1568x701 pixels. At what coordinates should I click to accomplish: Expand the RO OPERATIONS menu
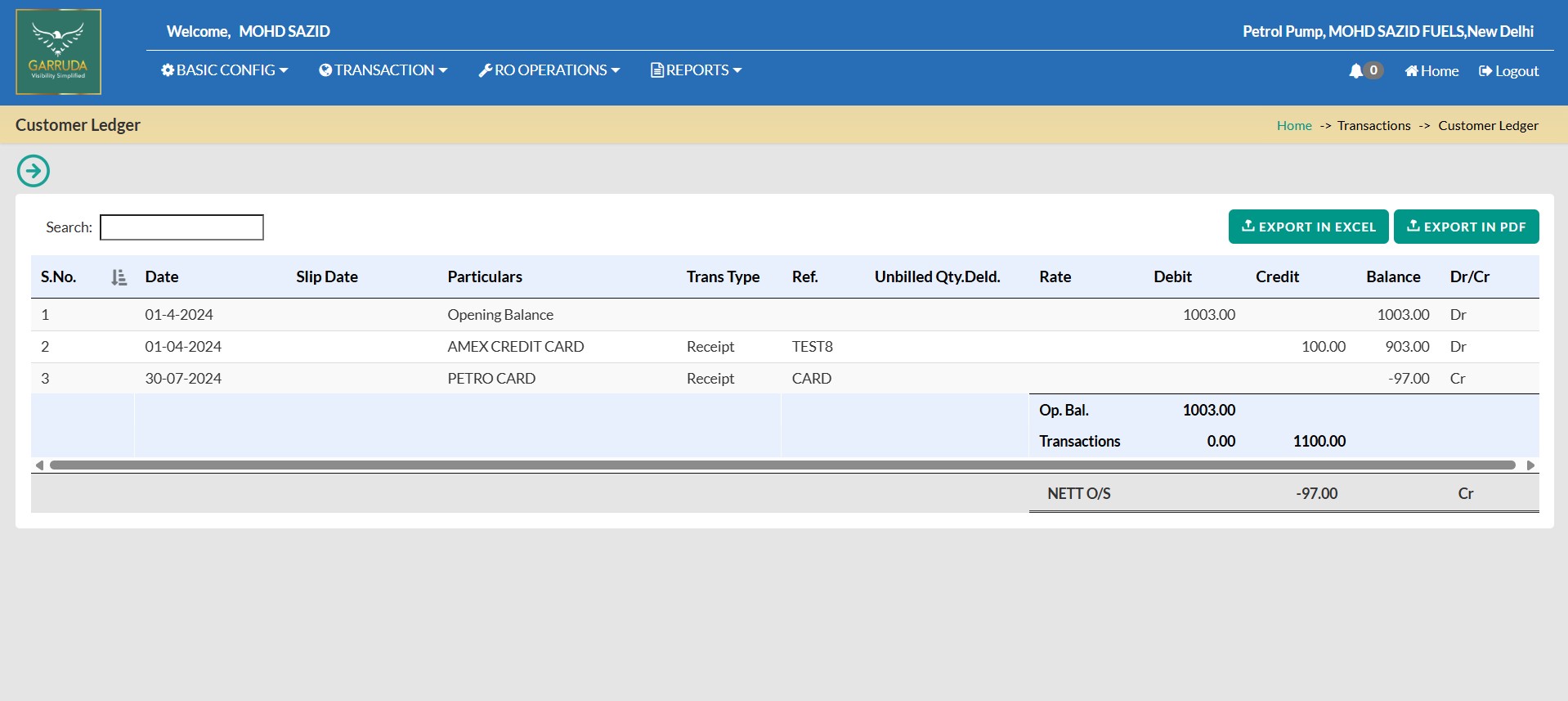coord(549,70)
